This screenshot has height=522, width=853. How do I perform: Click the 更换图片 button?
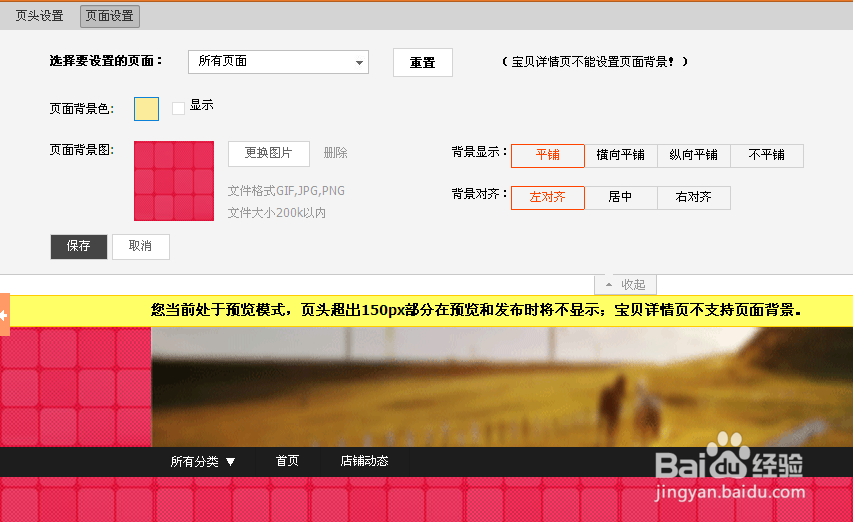(x=269, y=153)
